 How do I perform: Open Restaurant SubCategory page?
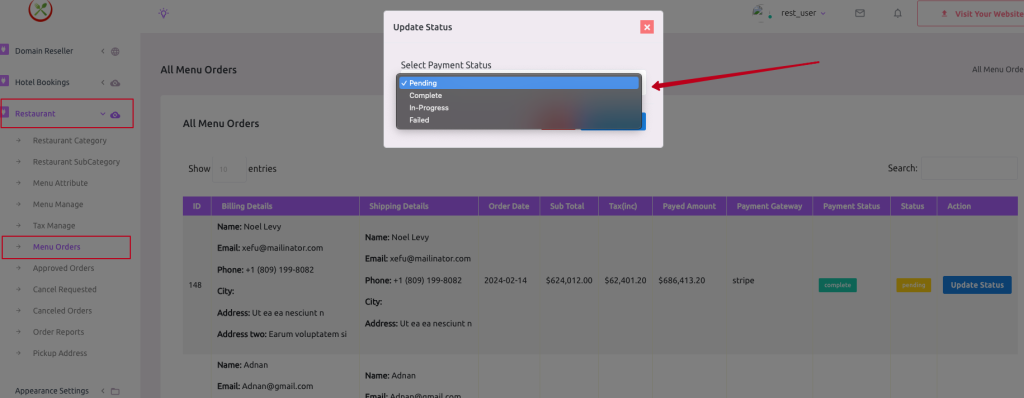pyautogui.click(x=76, y=161)
